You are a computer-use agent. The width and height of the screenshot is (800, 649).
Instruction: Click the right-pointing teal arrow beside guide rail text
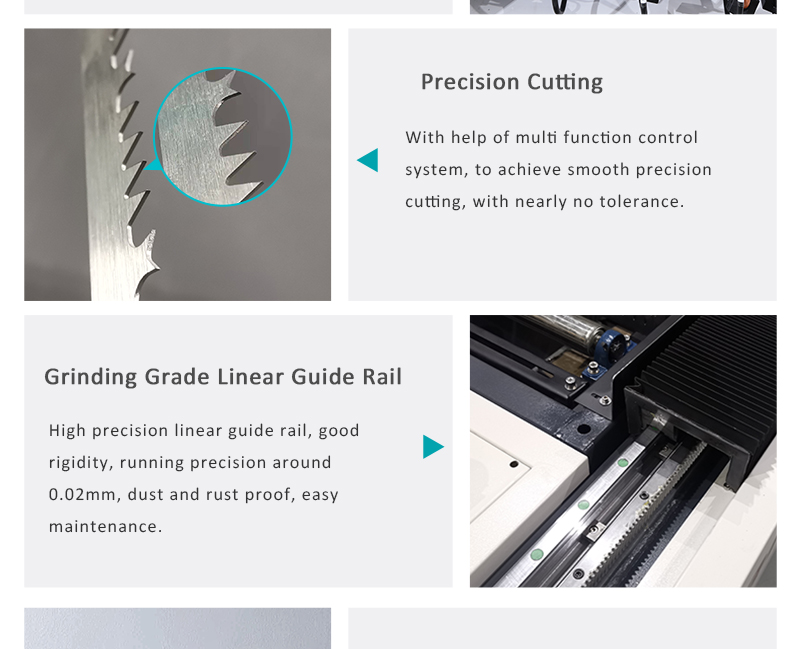433,446
